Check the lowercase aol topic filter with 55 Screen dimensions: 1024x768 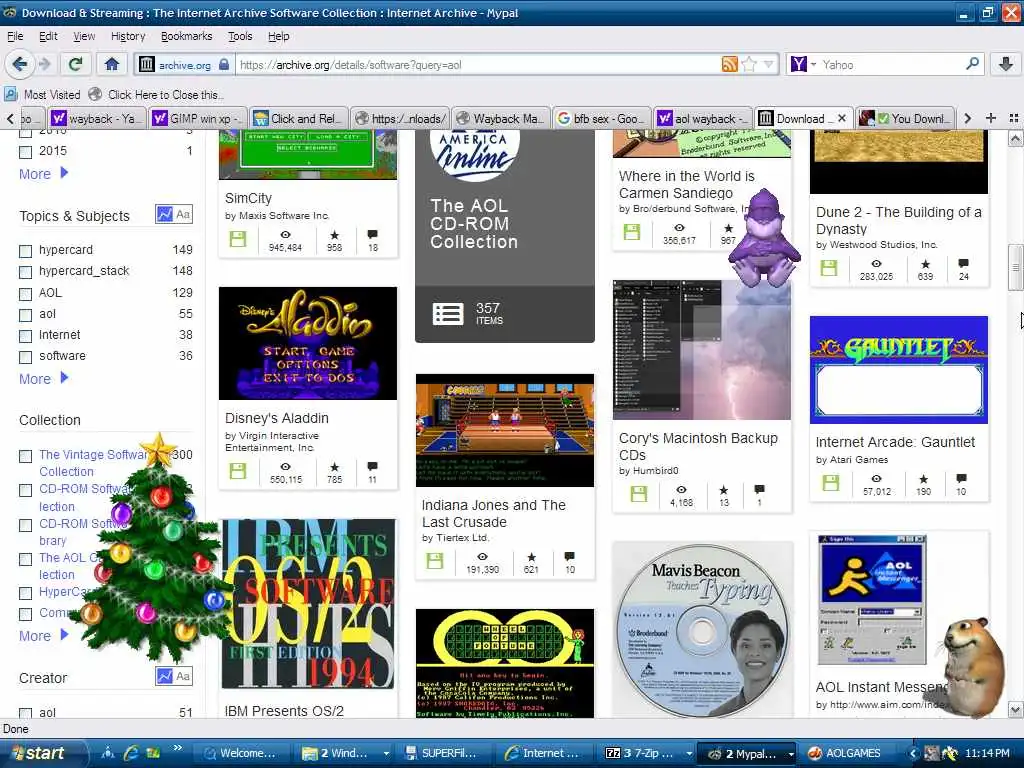point(25,315)
